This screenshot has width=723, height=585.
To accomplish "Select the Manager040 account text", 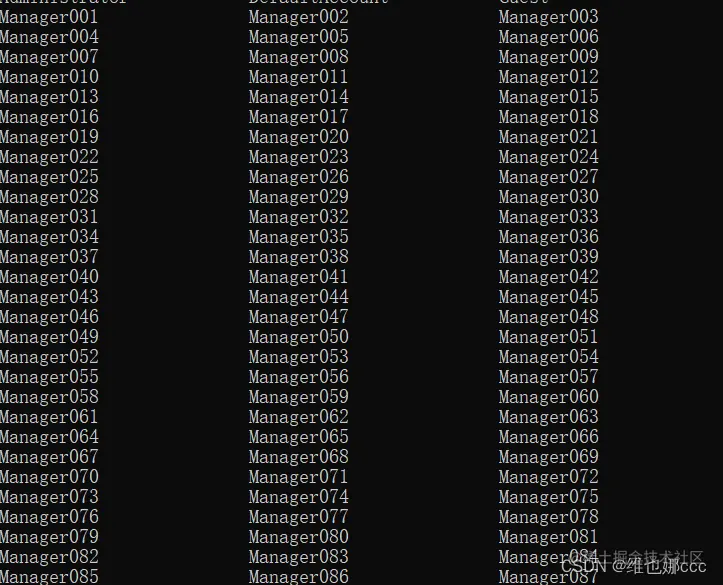I will (49, 278).
